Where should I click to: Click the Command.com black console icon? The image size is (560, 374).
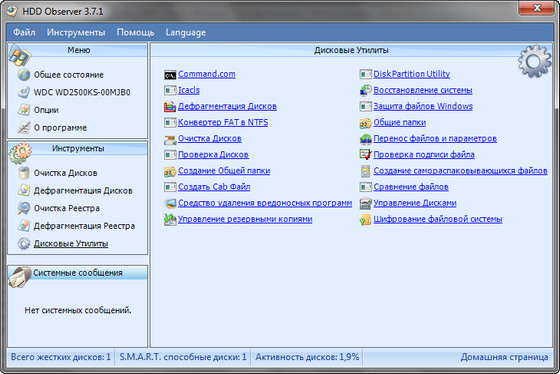pos(170,75)
